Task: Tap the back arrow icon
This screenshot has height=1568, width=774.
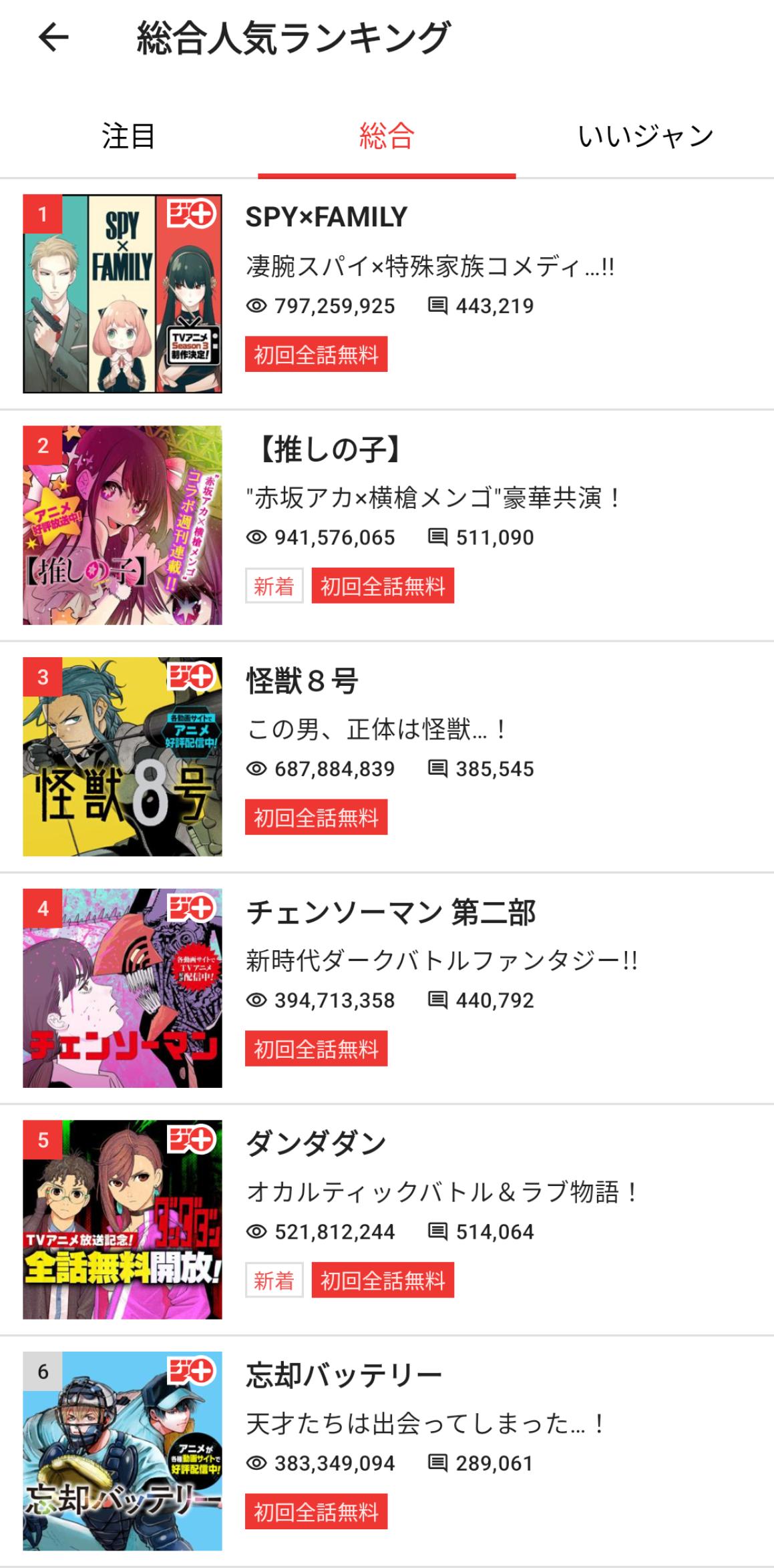Action: tap(53, 37)
